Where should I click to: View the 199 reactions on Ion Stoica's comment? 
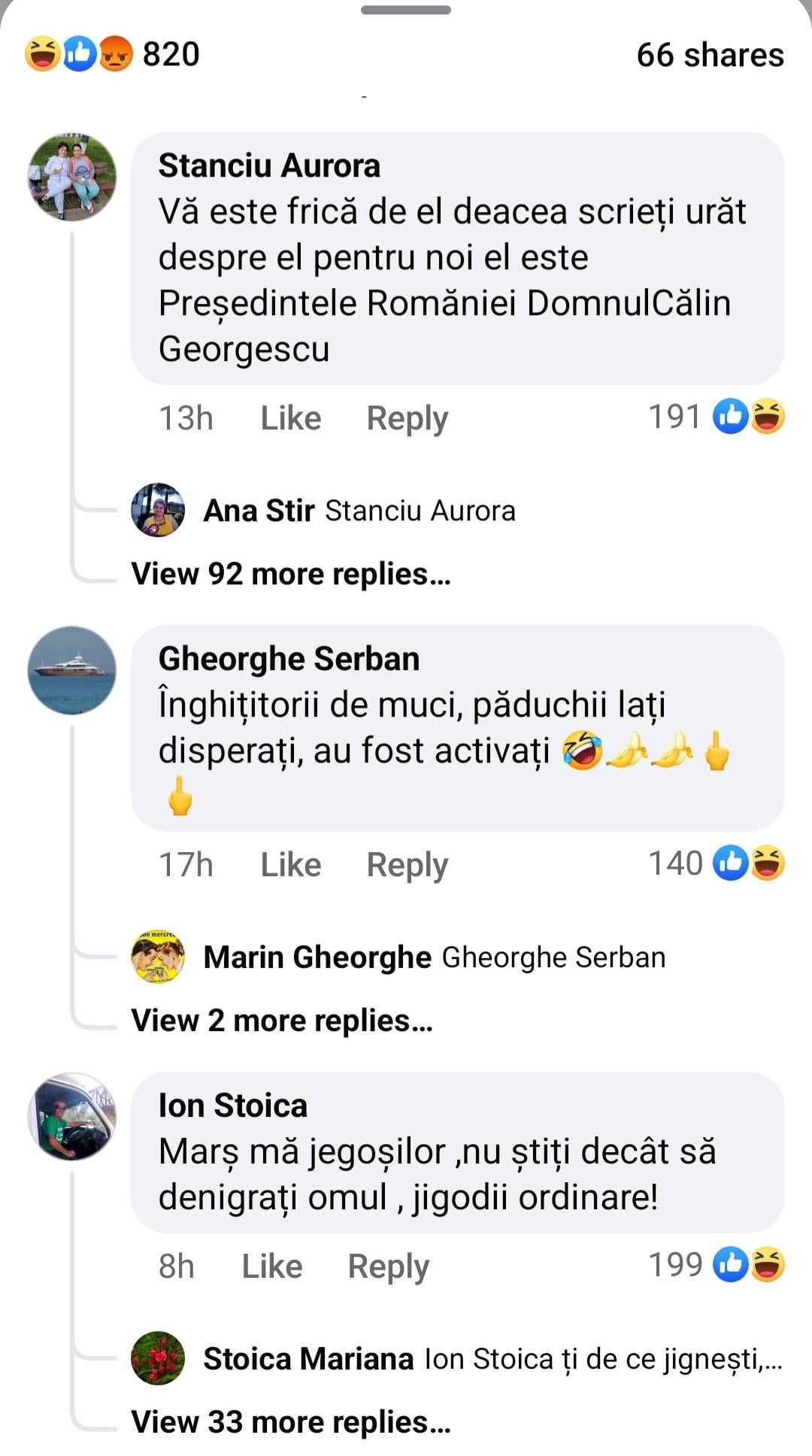pyautogui.click(x=716, y=1265)
